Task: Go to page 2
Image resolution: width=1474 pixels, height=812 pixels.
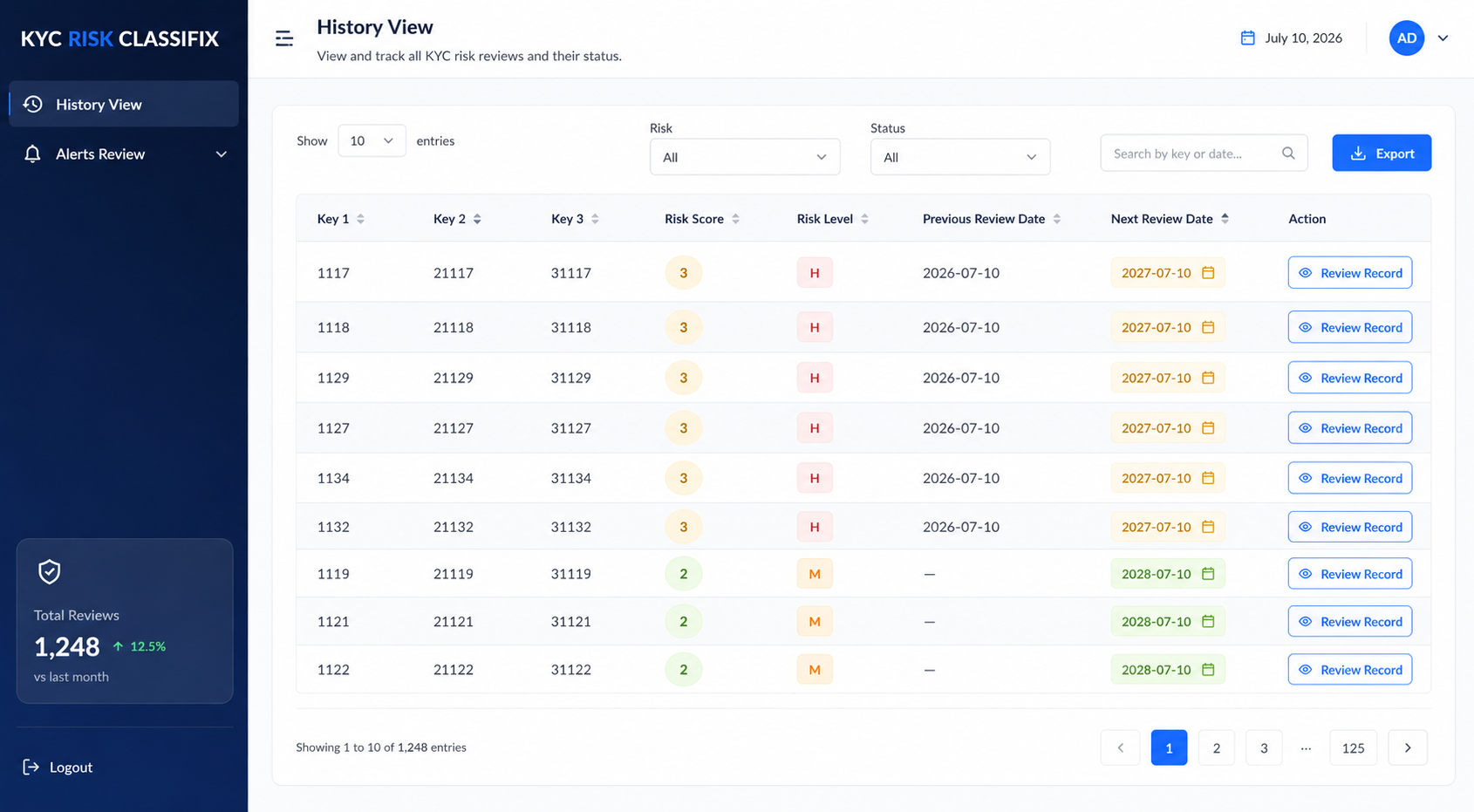Action: coord(1217,747)
